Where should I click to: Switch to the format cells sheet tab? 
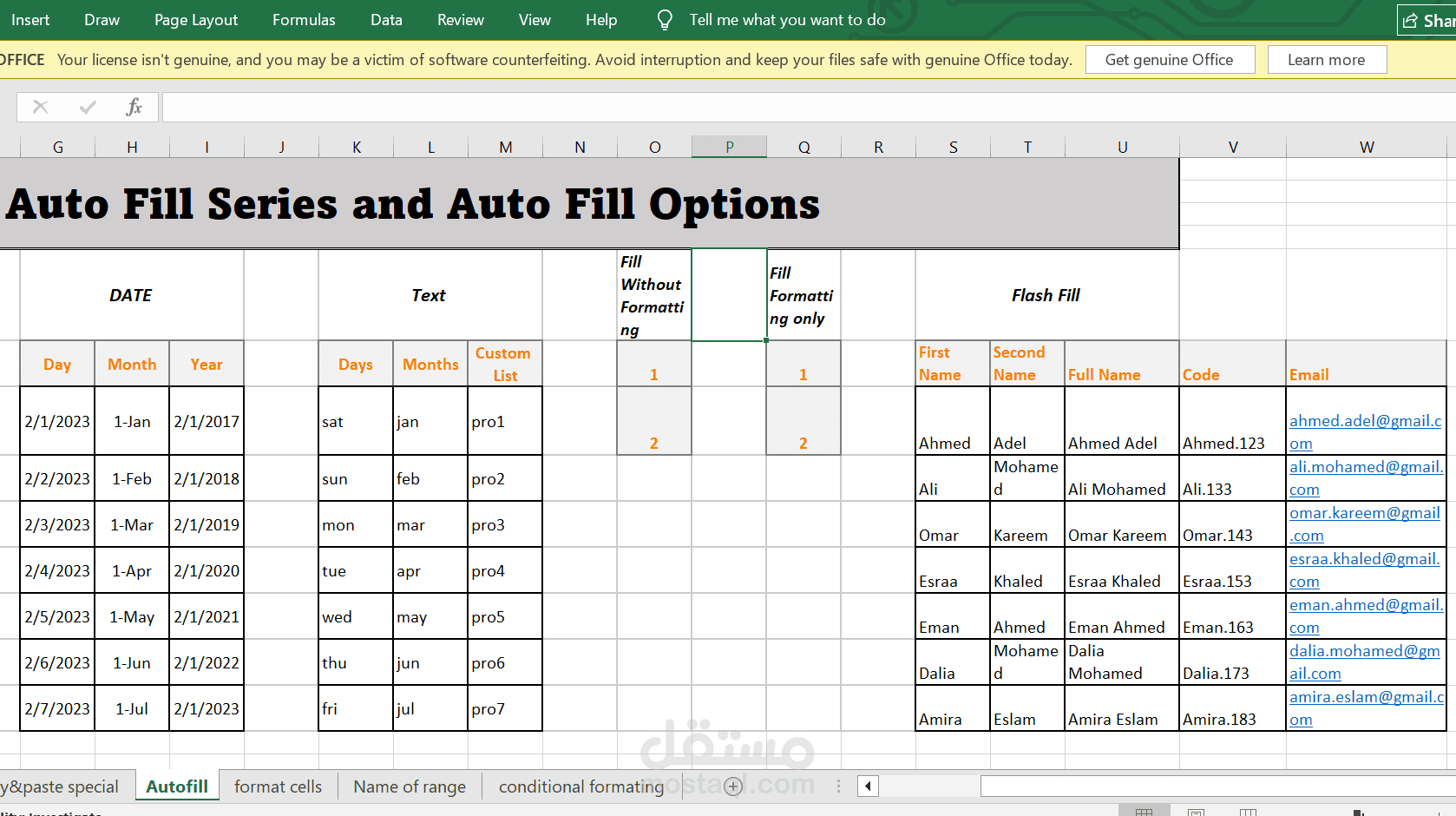point(278,786)
